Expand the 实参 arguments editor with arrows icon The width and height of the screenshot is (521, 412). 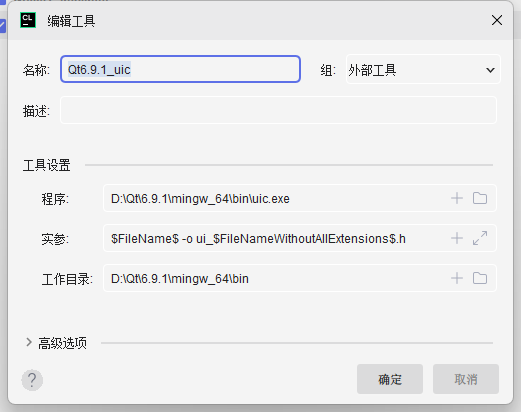pos(480,238)
